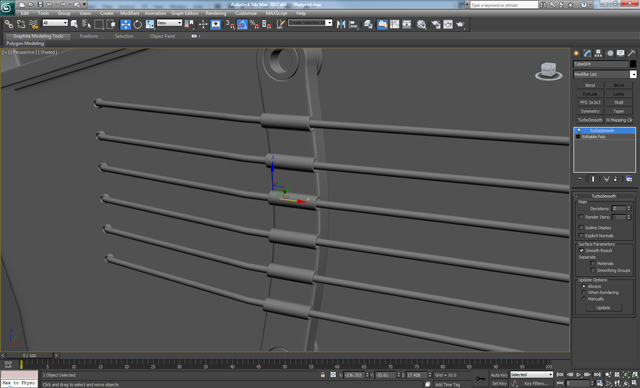Open the Rendering menu
Image resolution: width=640 pixels, height=388 pixels.
pos(216,13)
